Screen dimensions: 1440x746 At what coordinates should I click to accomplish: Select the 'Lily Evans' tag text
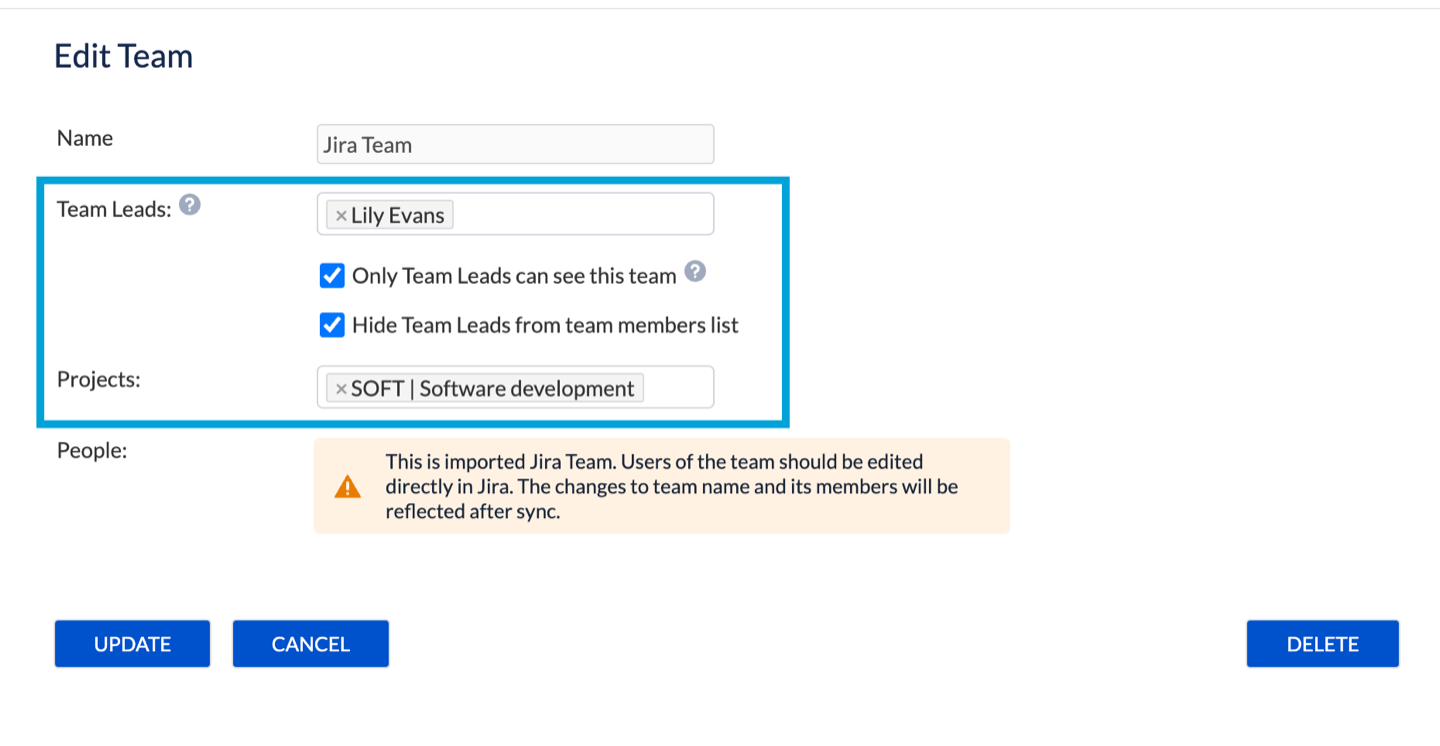pos(399,216)
